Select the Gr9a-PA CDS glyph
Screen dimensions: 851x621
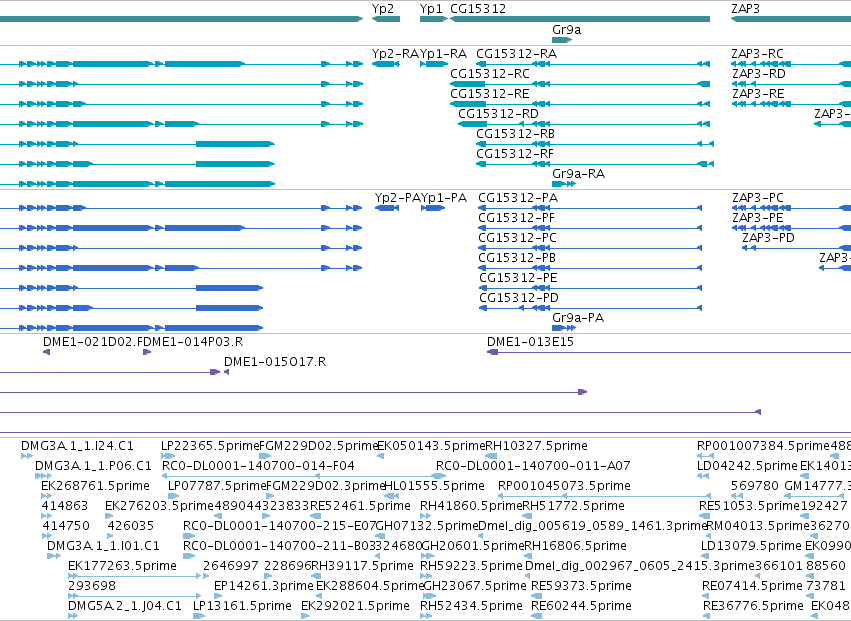pos(564,328)
